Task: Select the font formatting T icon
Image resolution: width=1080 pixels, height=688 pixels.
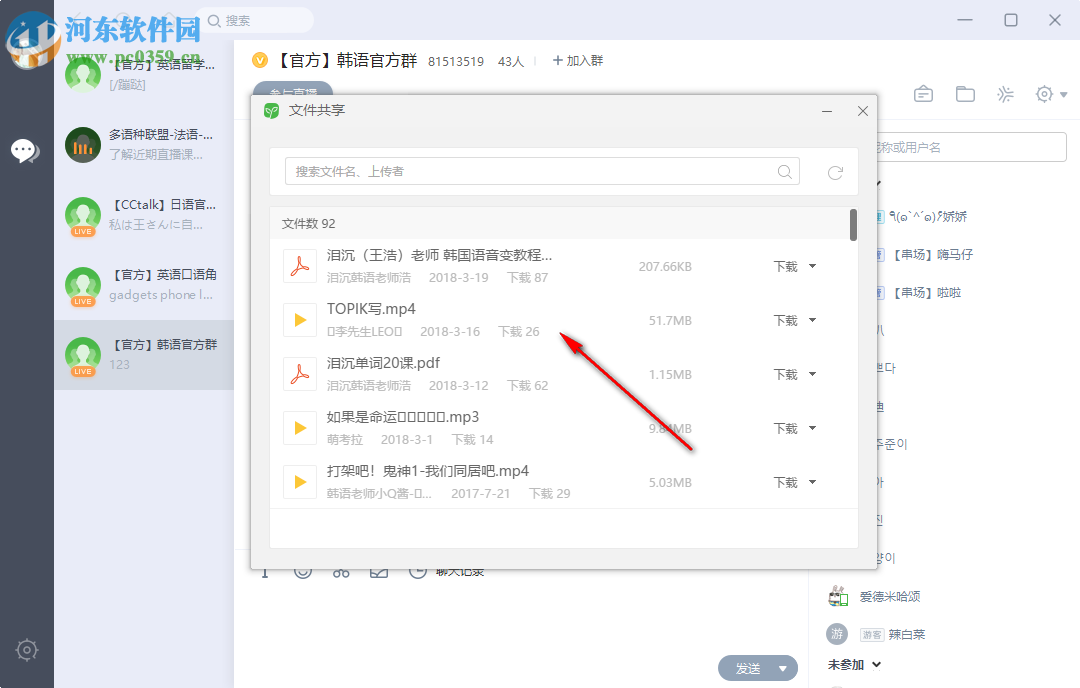Action: coord(264,570)
